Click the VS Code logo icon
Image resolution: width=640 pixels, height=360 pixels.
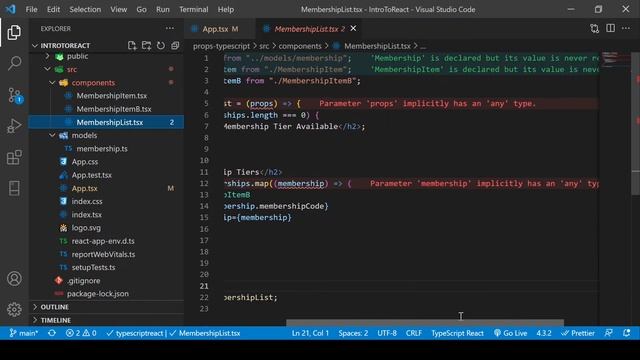[11, 9]
